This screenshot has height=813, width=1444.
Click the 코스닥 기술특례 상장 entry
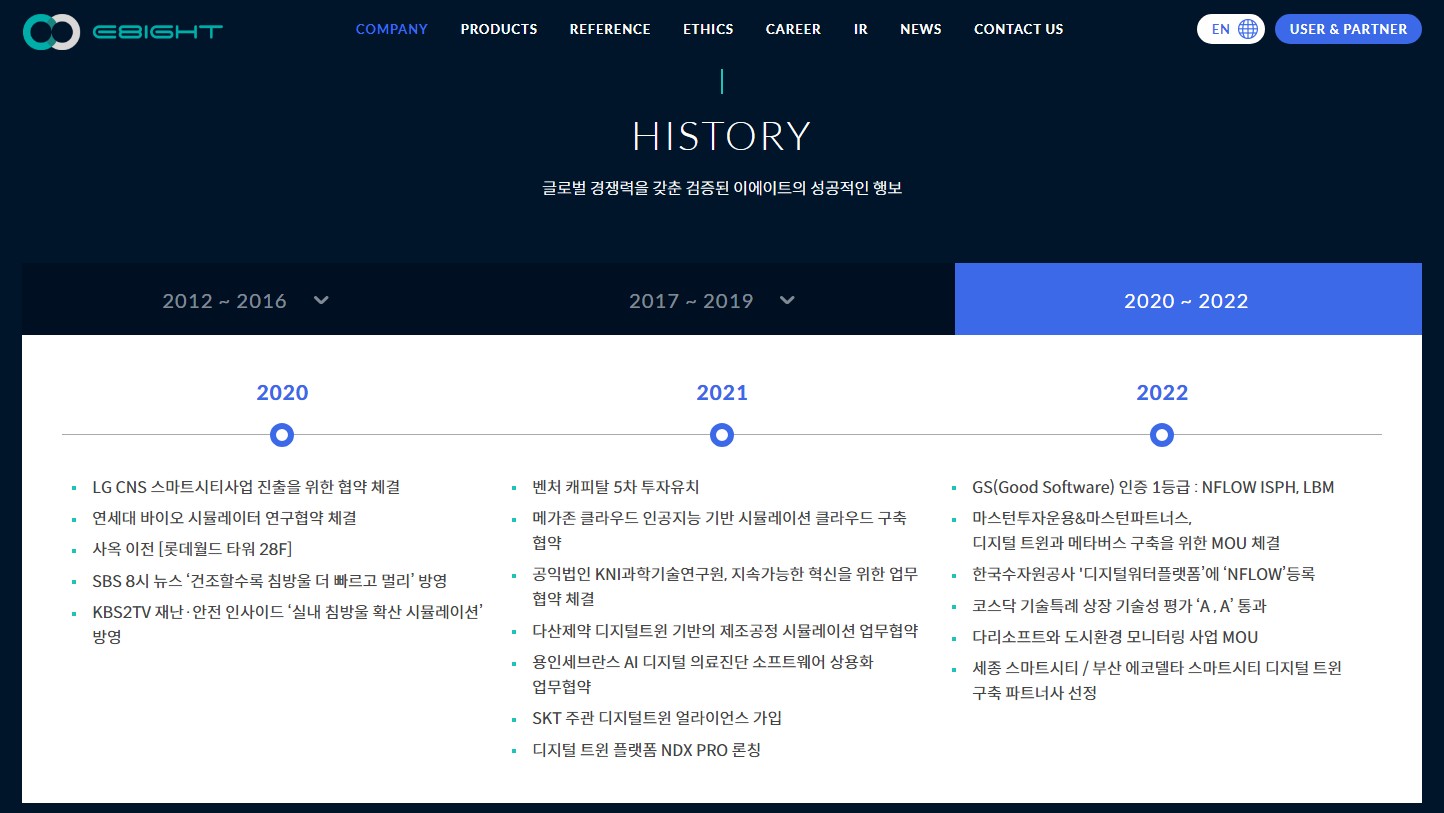[1119, 605]
